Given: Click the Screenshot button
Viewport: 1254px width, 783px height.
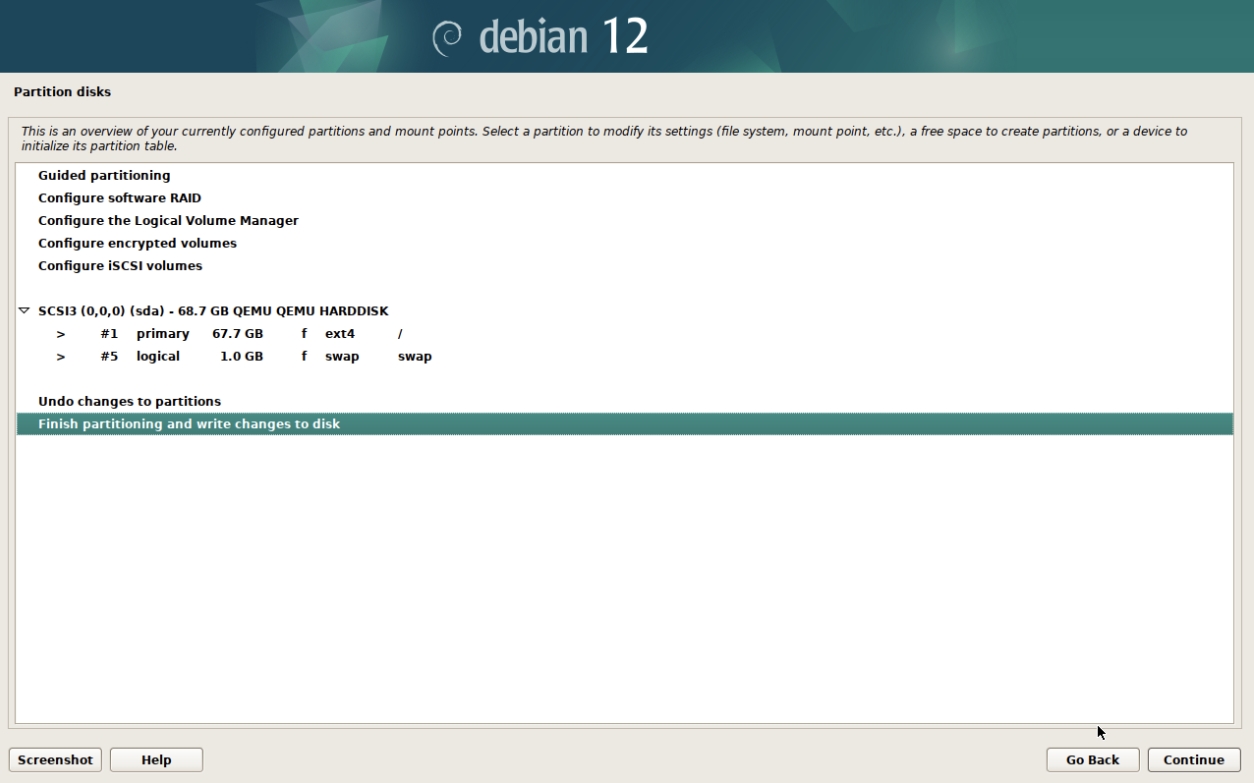Looking at the screenshot, I should pyautogui.click(x=55, y=760).
